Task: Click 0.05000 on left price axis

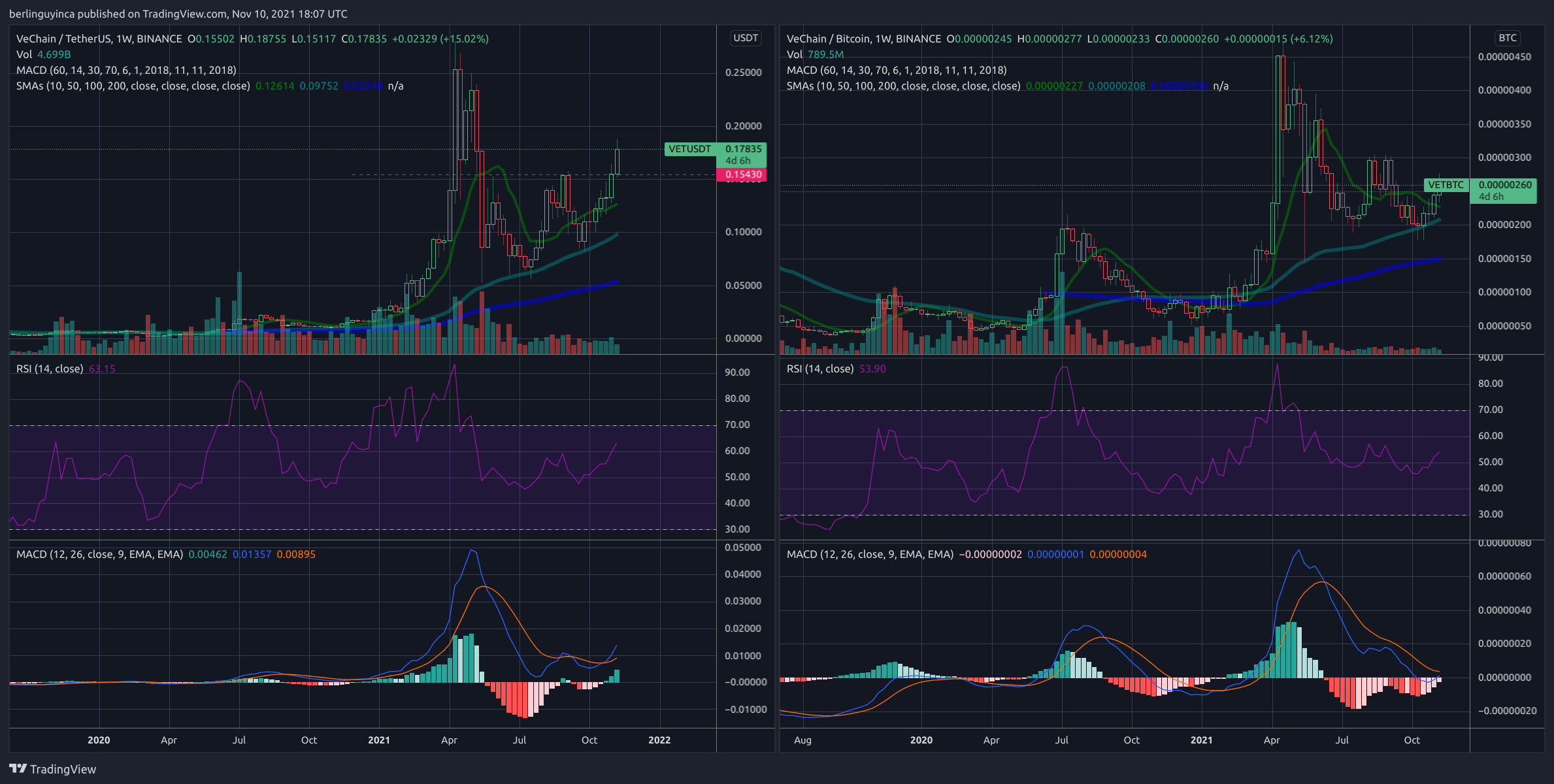Action: [x=743, y=285]
